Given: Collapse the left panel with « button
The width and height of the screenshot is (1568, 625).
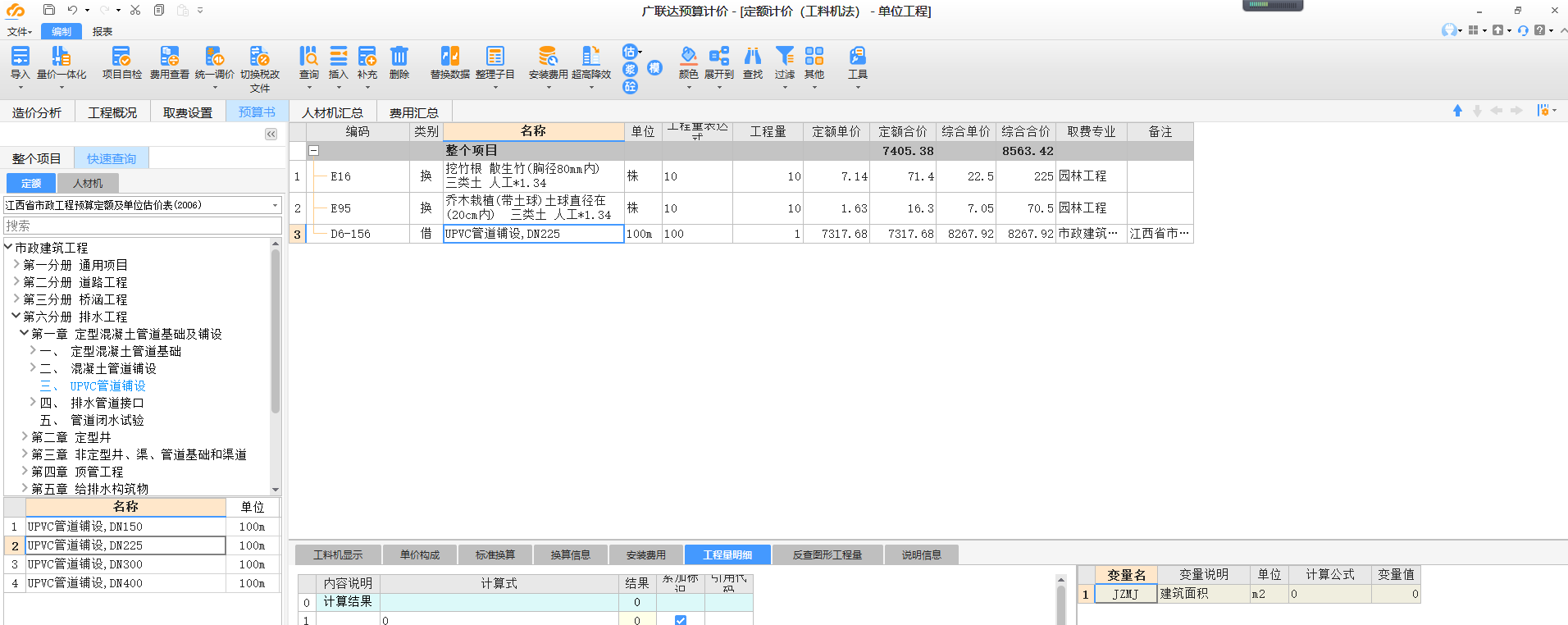Looking at the screenshot, I should 271,135.
